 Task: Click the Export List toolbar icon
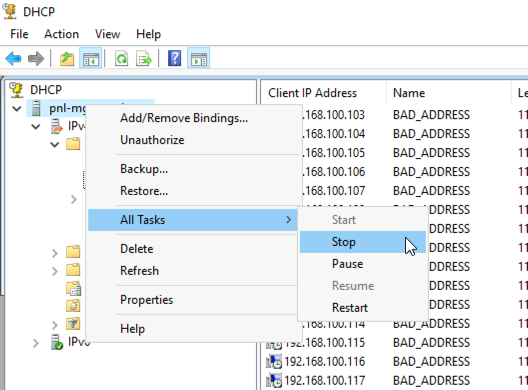pyautogui.click(x=144, y=59)
